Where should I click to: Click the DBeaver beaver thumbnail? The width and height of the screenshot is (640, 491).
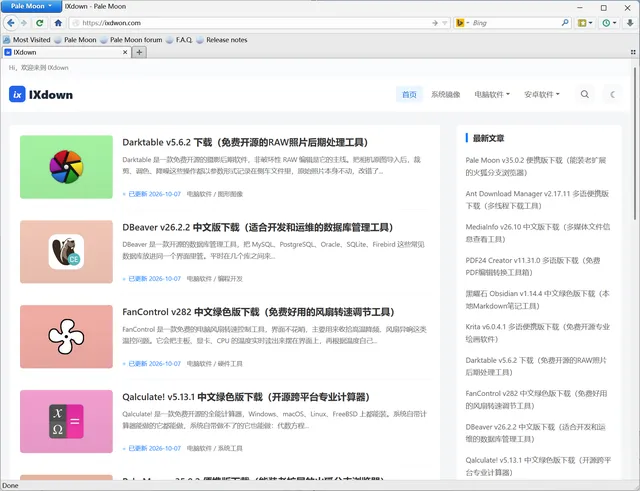[66, 252]
